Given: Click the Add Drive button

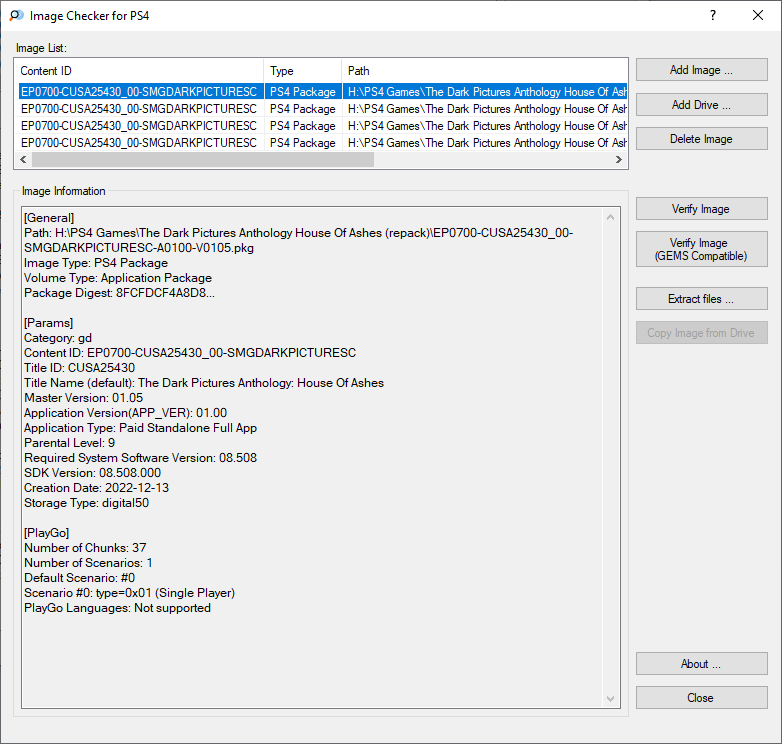Looking at the screenshot, I should tap(701, 105).
